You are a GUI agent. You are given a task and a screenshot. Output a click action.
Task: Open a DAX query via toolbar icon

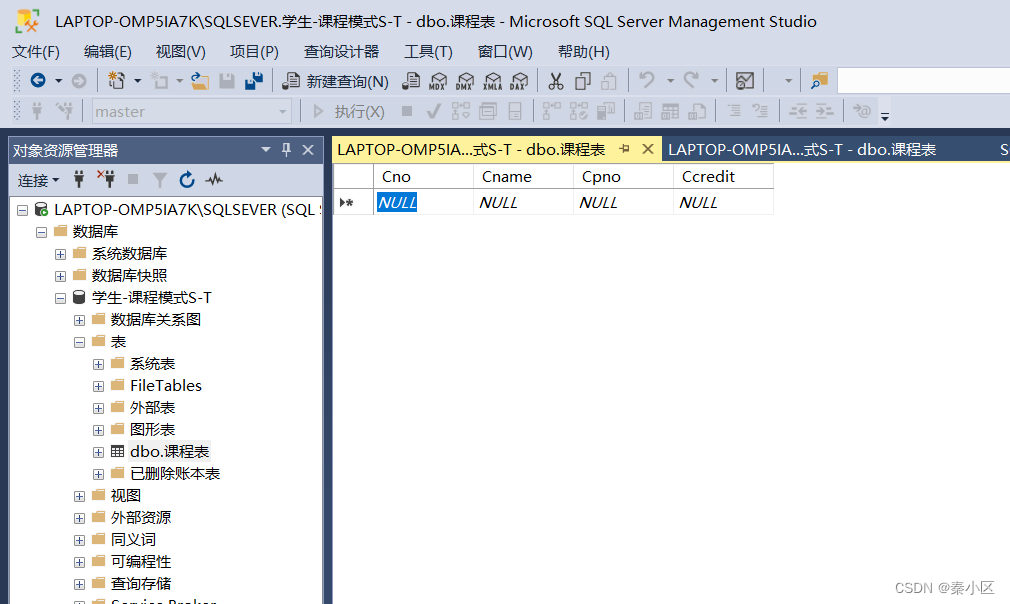(x=519, y=80)
